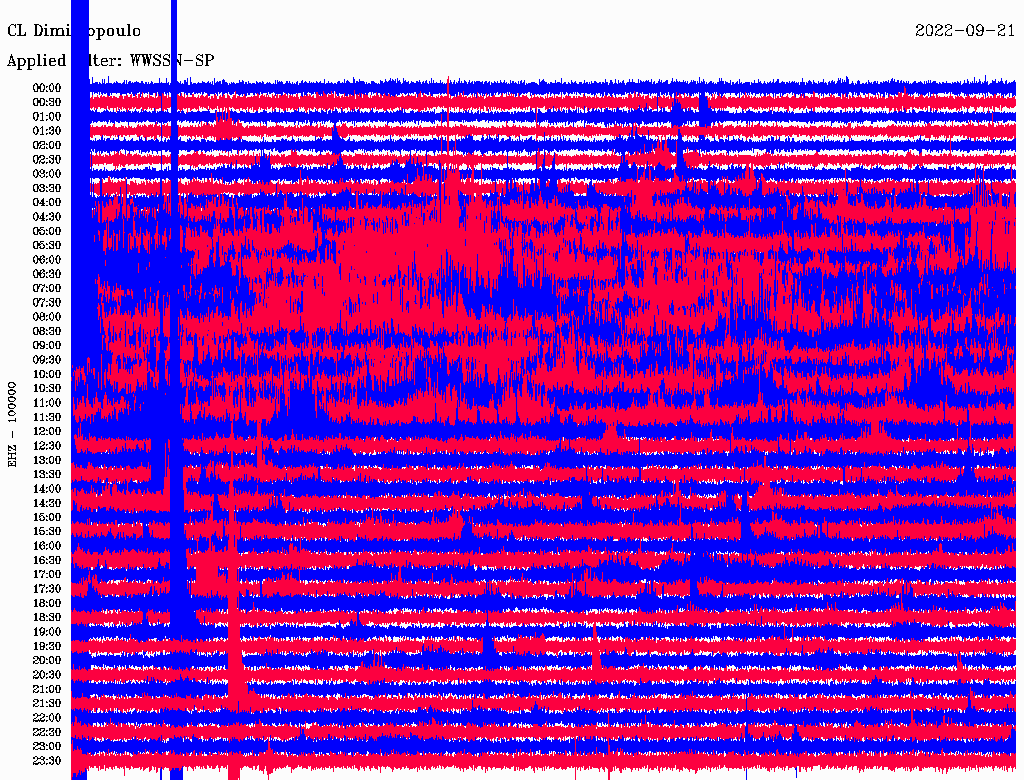Select the 00:30 time label
1024x780 pixels.
click(47, 102)
